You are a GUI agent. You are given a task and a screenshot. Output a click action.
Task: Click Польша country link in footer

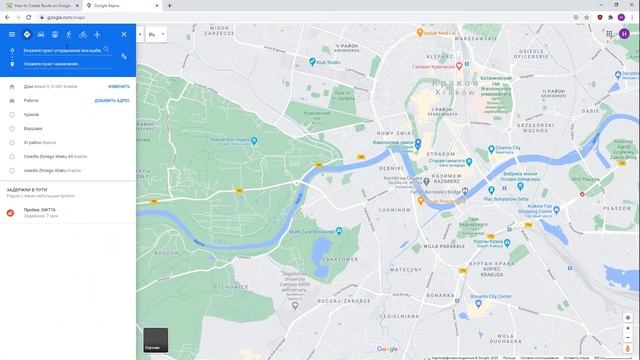click(509, 358)
